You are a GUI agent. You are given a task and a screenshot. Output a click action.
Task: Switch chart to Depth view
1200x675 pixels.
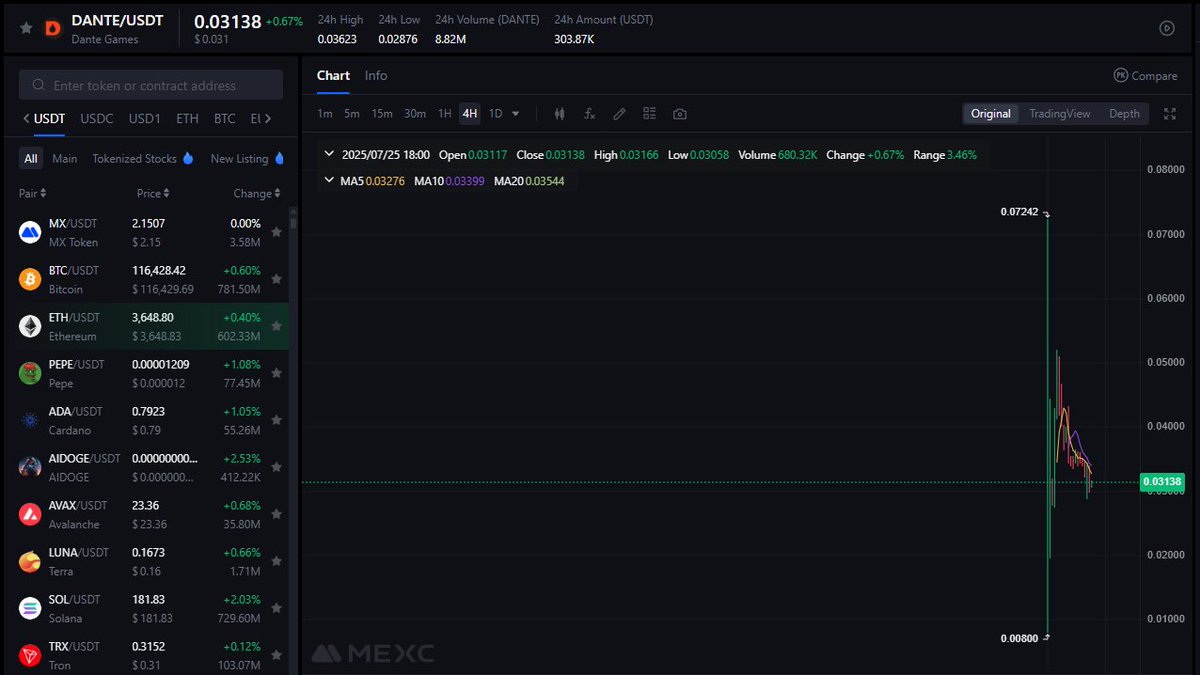pos(1124,114)
